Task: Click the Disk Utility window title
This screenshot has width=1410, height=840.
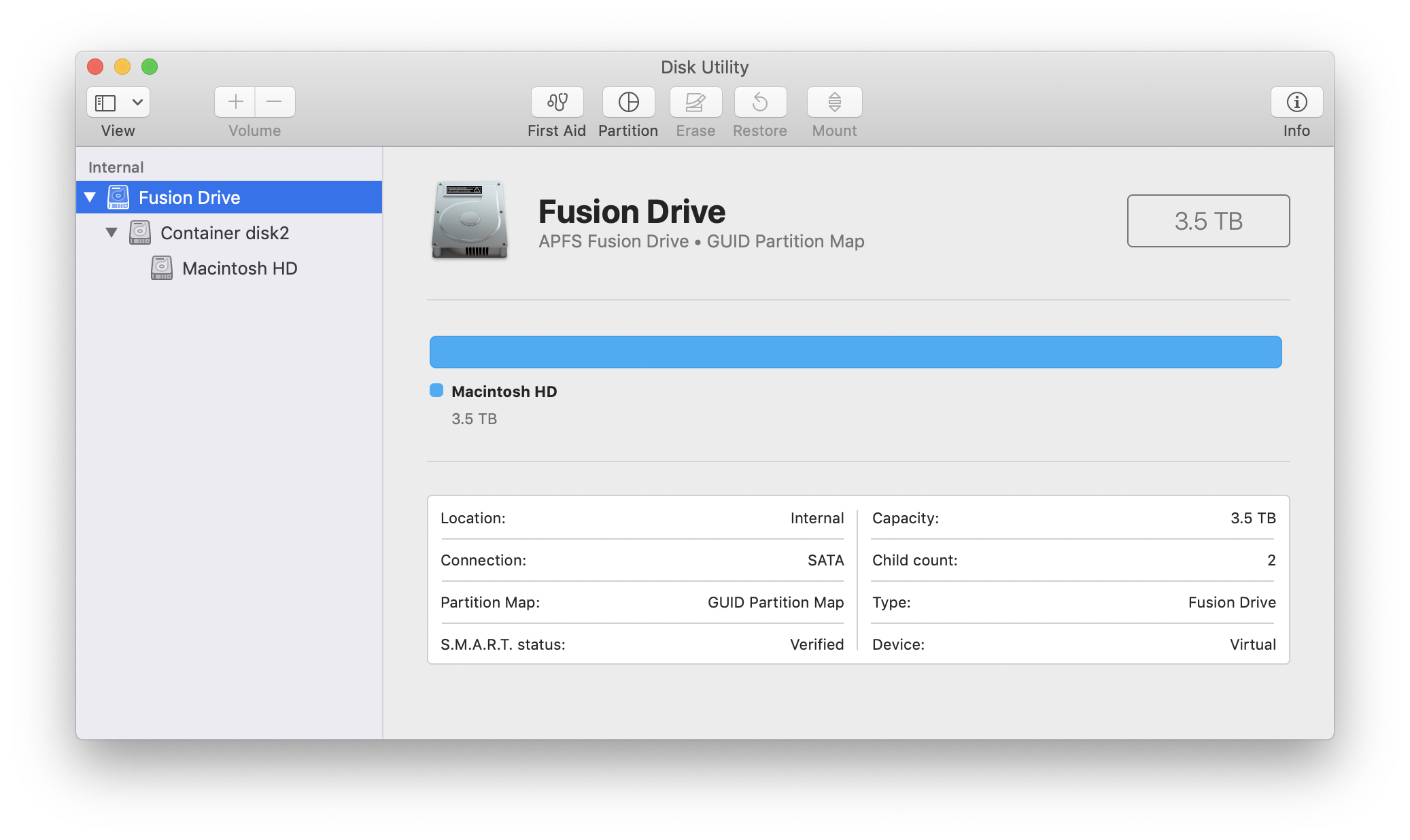Action: pyautogui.click(x=704, y=67)
